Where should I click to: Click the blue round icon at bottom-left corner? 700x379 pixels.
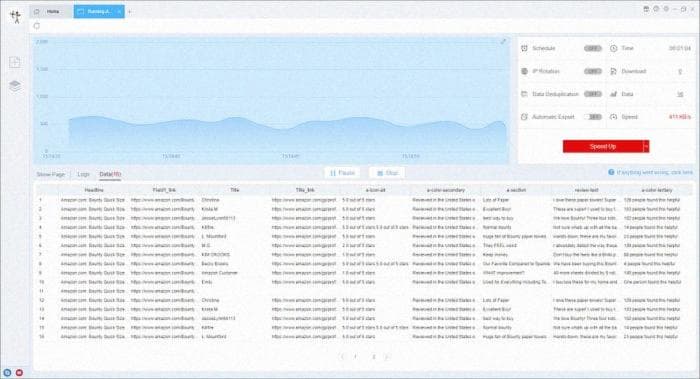pos(7,372)
